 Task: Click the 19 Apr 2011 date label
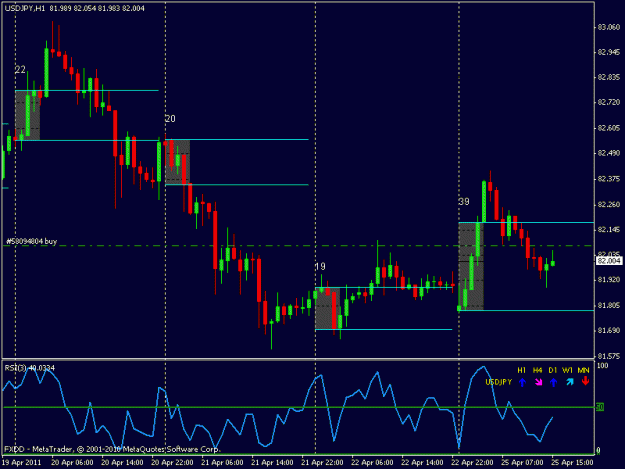click(x=22, y=463)
